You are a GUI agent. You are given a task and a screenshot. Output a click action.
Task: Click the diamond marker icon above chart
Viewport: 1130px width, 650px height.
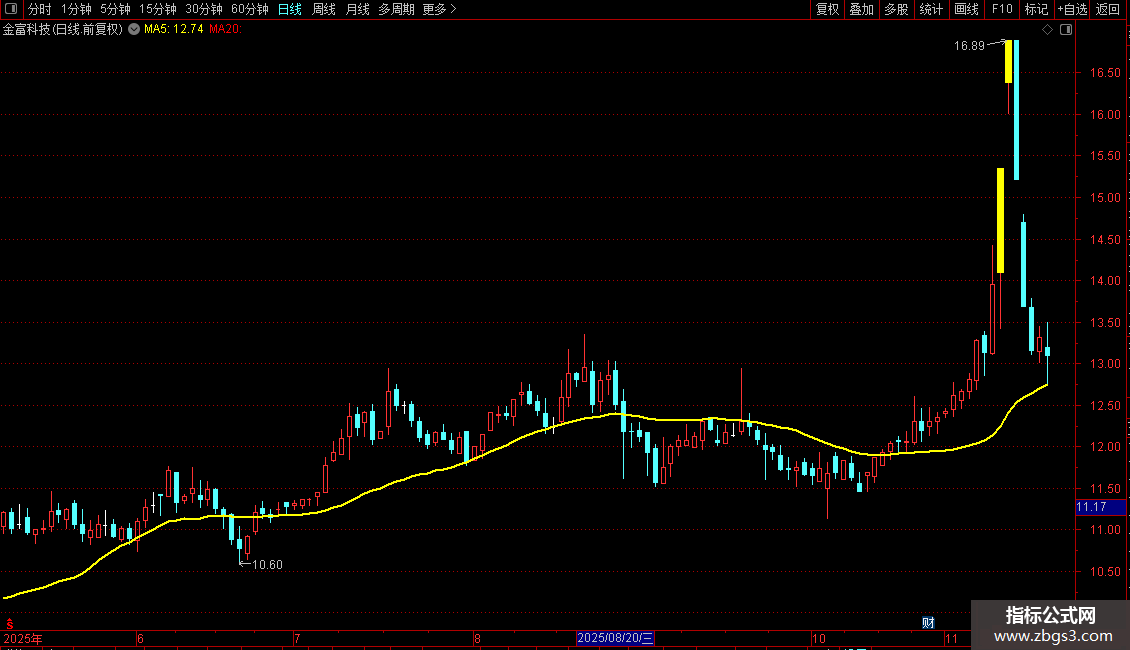click(1047, 30)
